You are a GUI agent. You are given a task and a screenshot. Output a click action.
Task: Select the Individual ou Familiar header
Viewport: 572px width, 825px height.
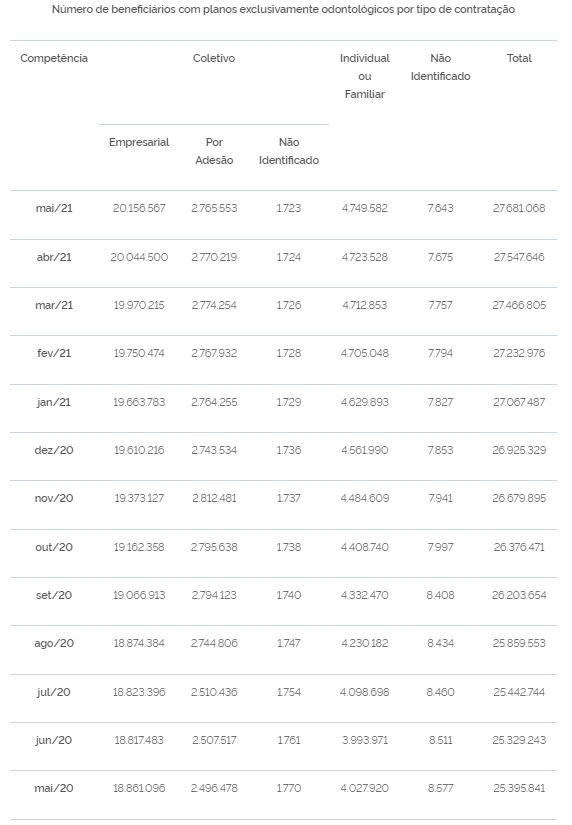[365, 76]
